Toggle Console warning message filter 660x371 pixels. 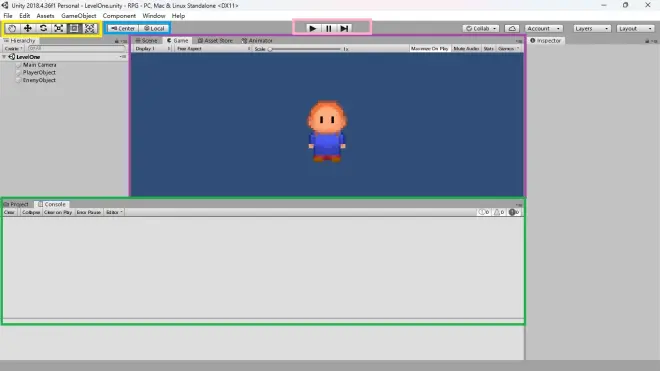(x=499, y=212)
